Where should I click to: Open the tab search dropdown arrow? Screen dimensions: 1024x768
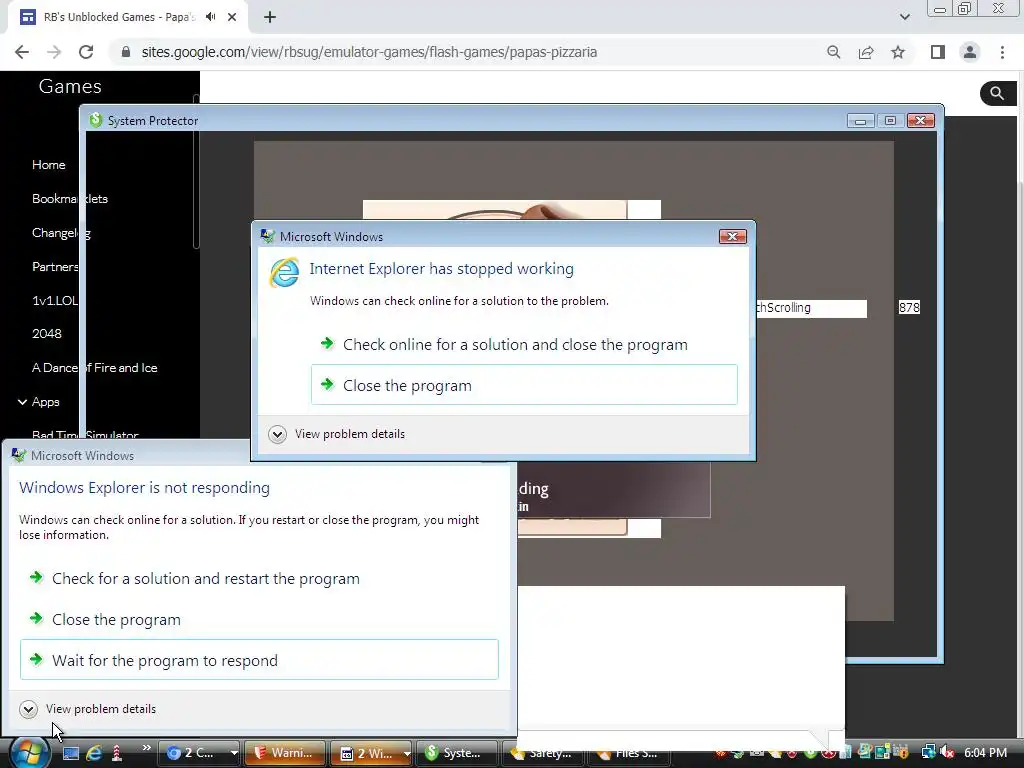click(x=904, y=17)
